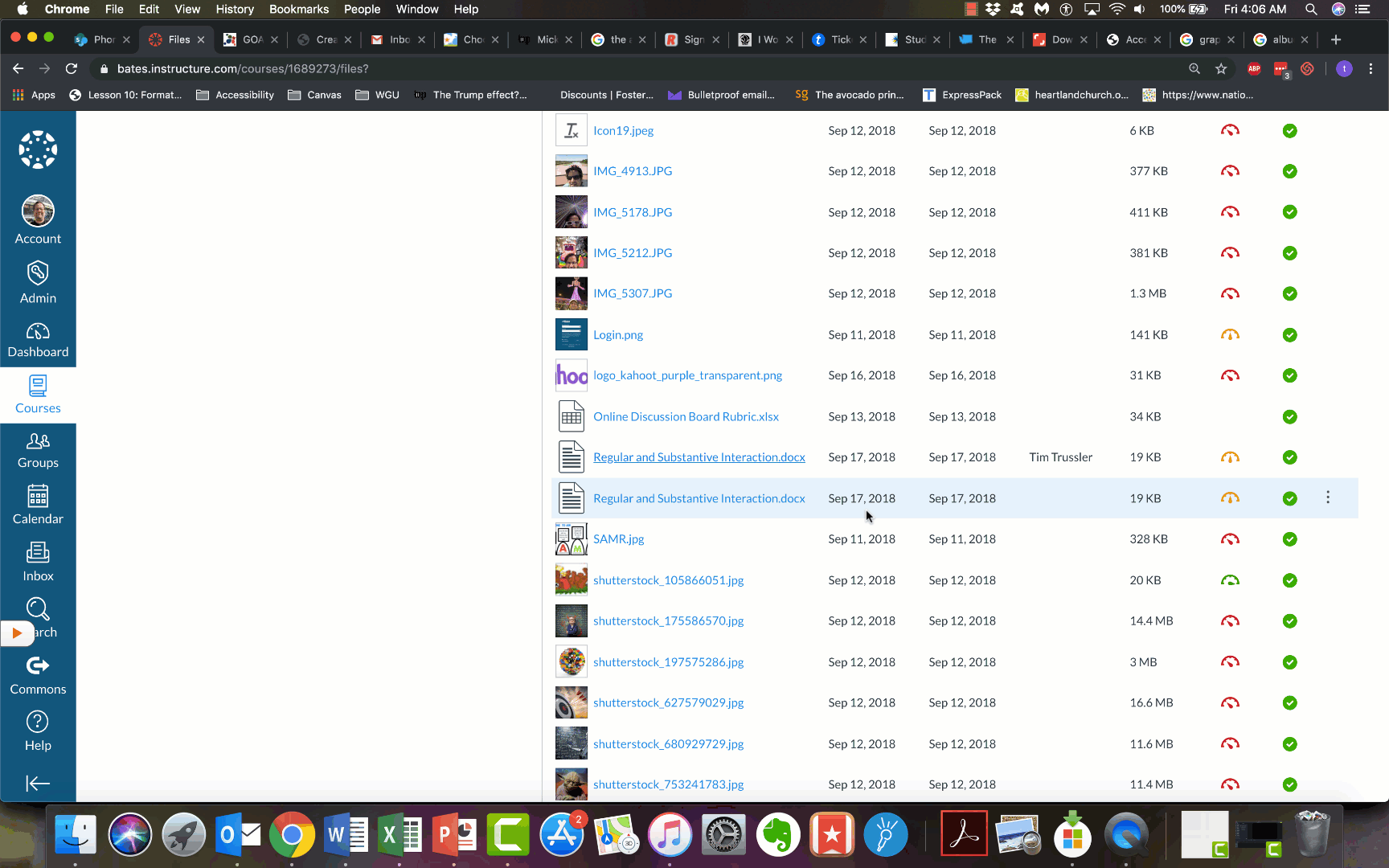1389x868 pixels.
Task: Open the Canvas Help menu
Action: tap(38, 731)
